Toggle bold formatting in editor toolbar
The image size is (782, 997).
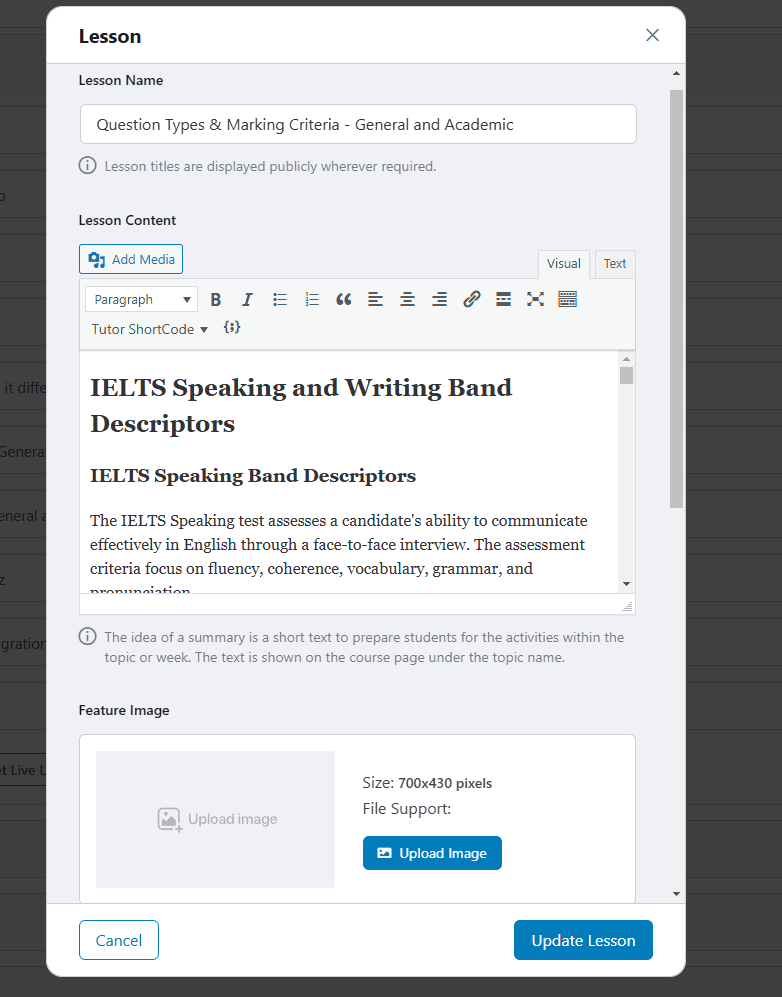216,299
